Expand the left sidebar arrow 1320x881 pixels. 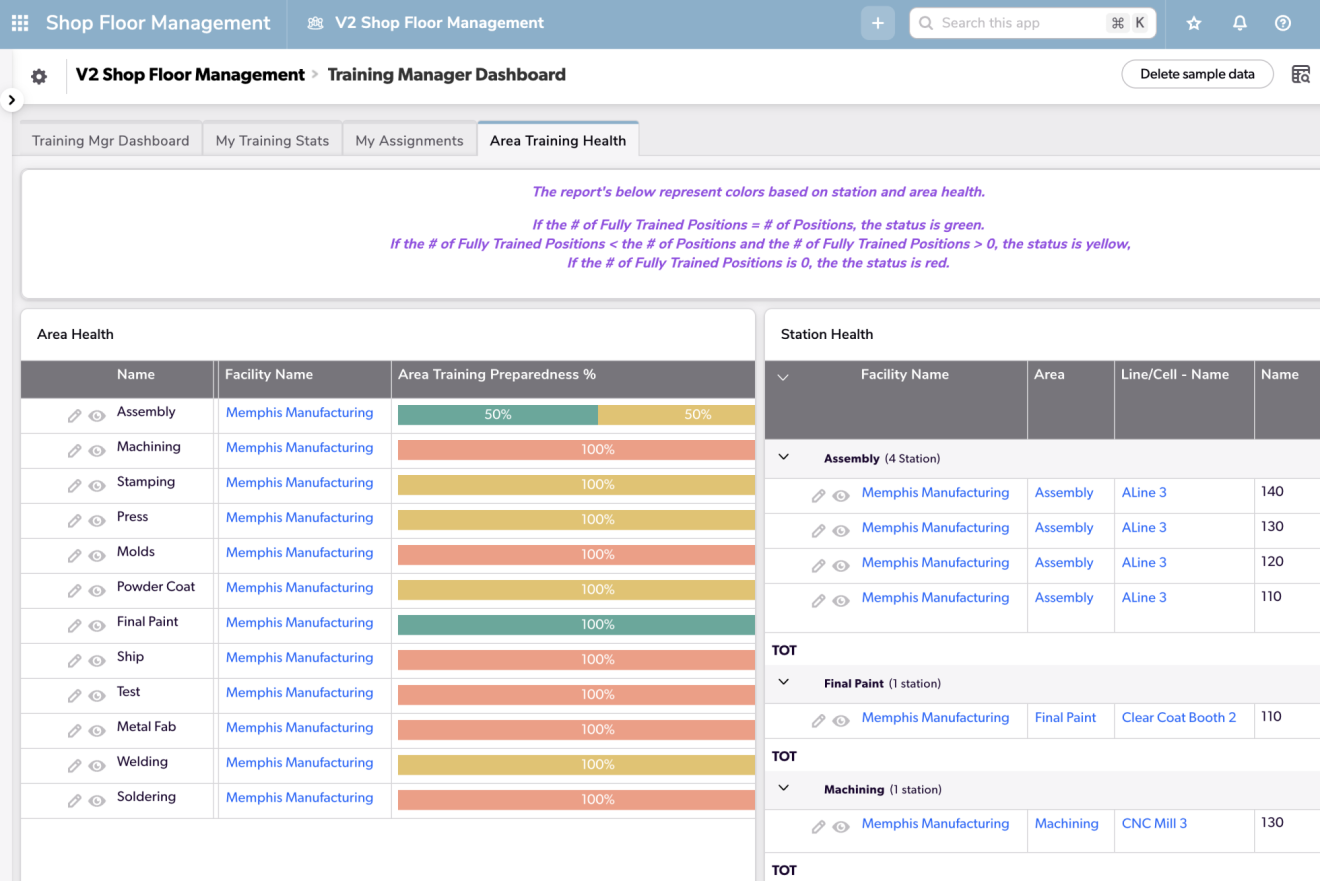pyautogui.click(x=11, y=100)
